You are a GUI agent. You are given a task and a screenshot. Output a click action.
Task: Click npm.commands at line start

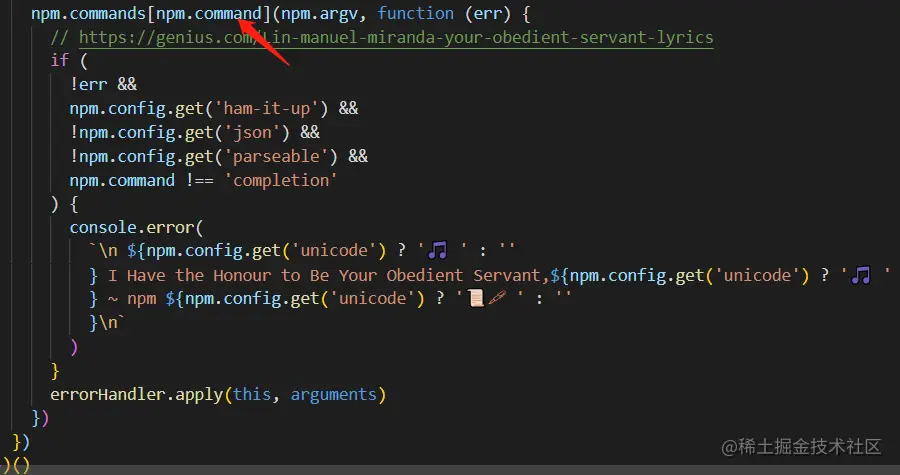tap(88, 14)
